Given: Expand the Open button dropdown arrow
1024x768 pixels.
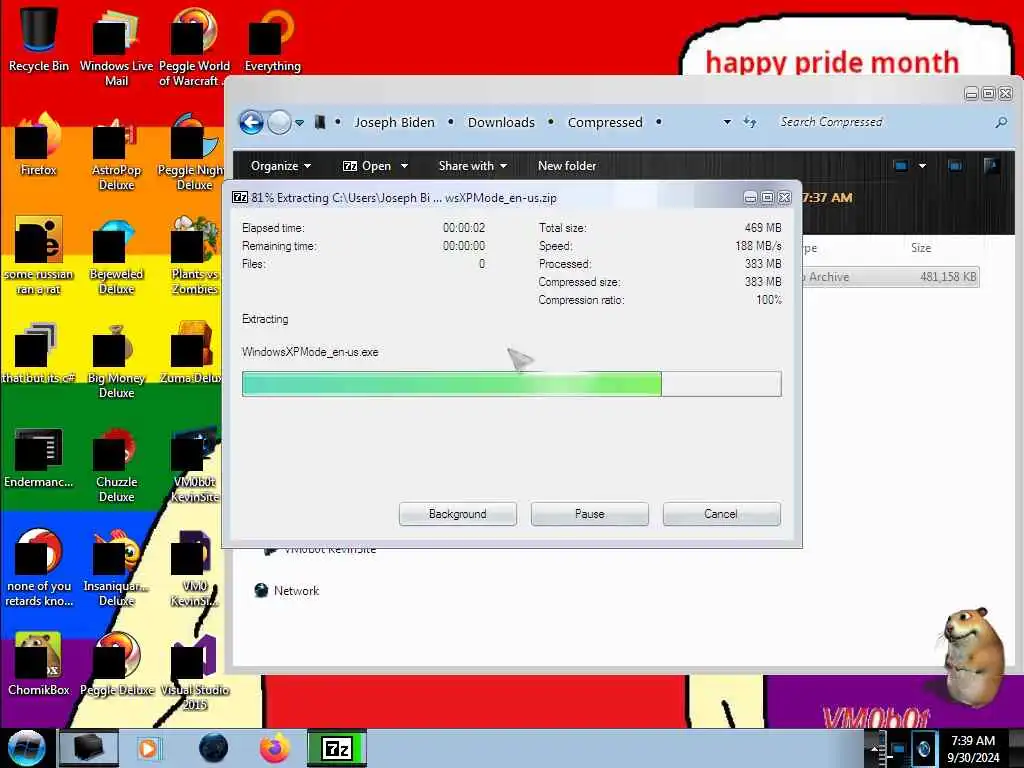Looking at the screenshot, I should coord(404,166).
